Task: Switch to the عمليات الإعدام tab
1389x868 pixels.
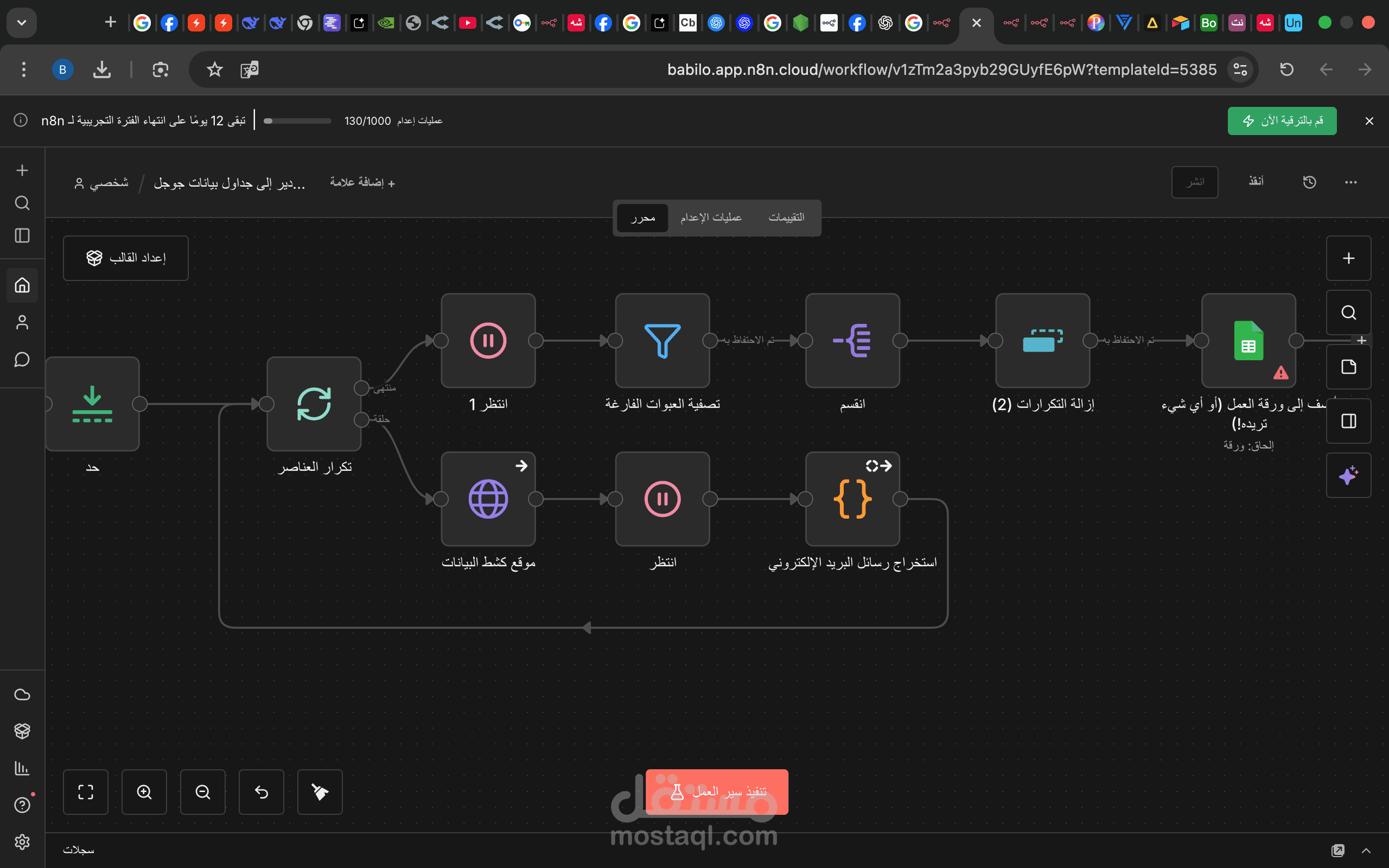Action: point(711,218)
